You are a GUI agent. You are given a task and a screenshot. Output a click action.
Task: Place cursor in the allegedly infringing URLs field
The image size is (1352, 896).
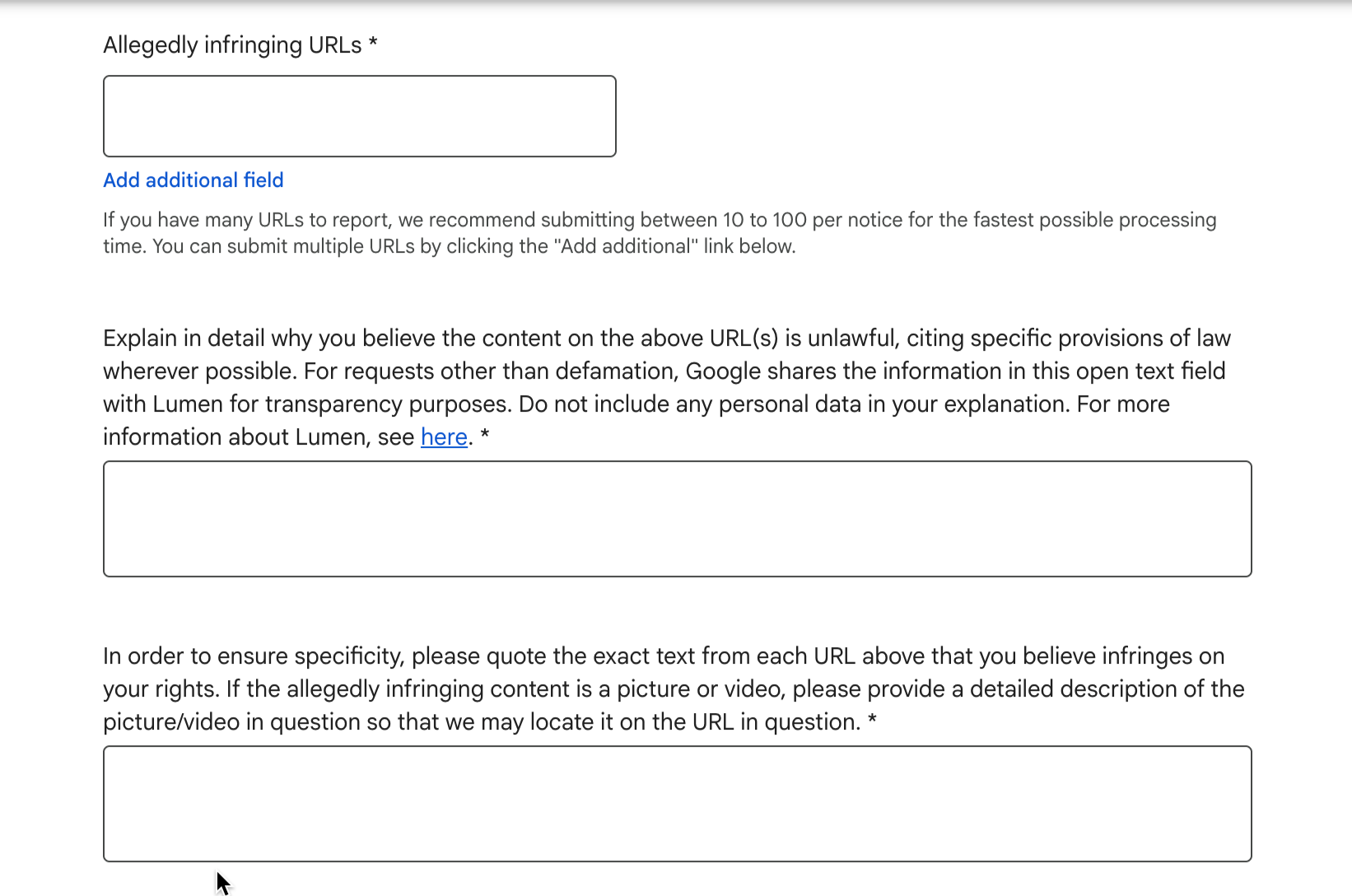tap(359, 115)
